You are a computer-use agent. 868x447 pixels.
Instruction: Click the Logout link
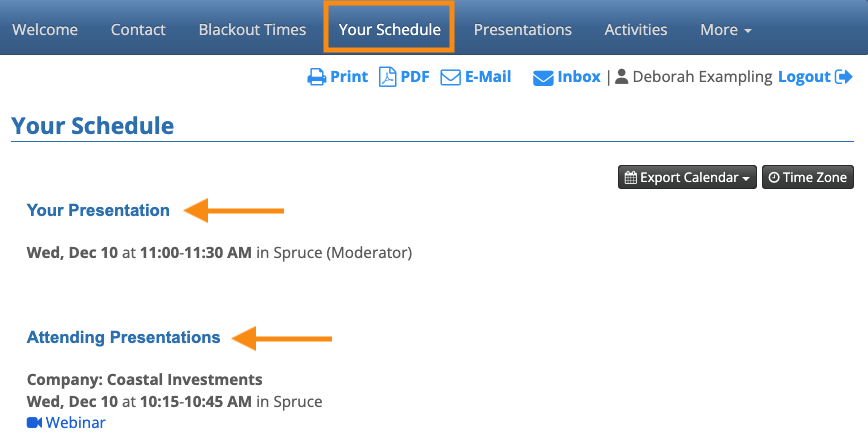tap(804, 77)
